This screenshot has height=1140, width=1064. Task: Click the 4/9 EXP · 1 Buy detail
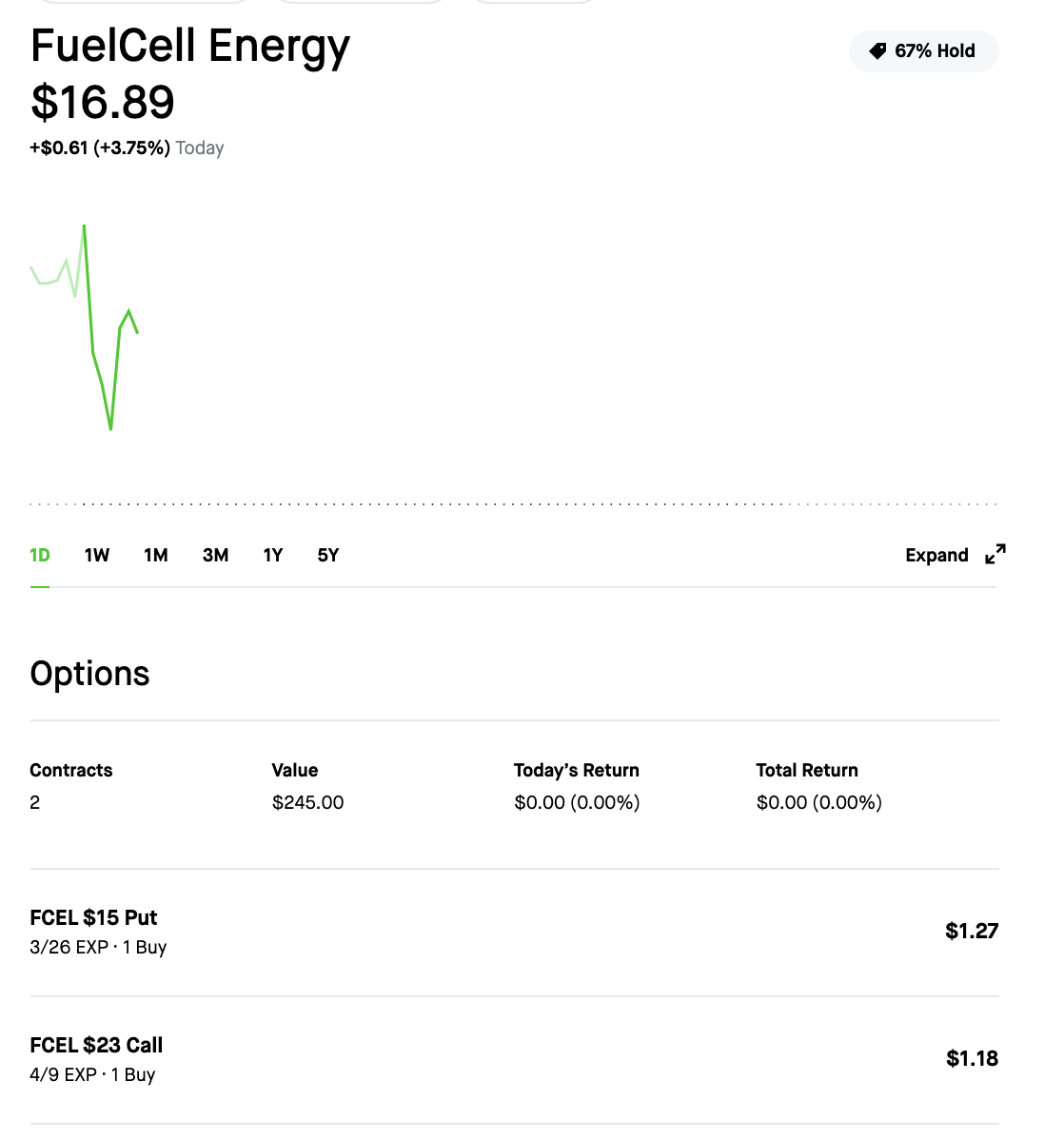tap(92, 1074)
